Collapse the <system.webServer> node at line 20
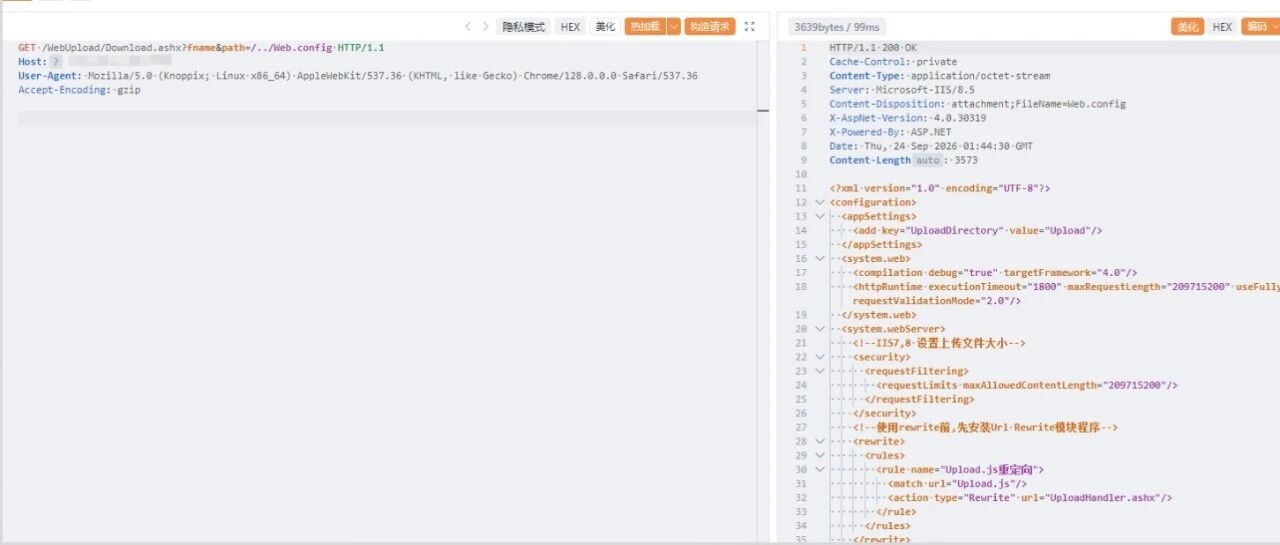The height and width of the screenshot is (545, 1280). [x=820, y=329]
